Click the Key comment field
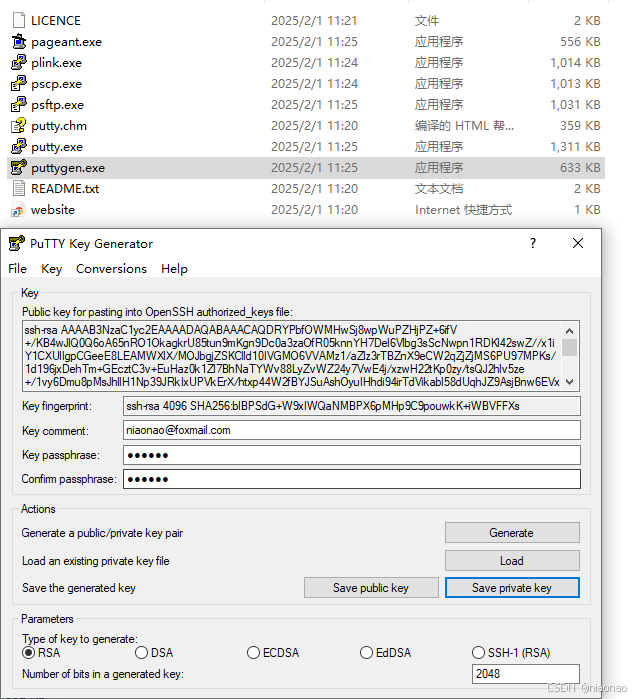 [352, 430]
